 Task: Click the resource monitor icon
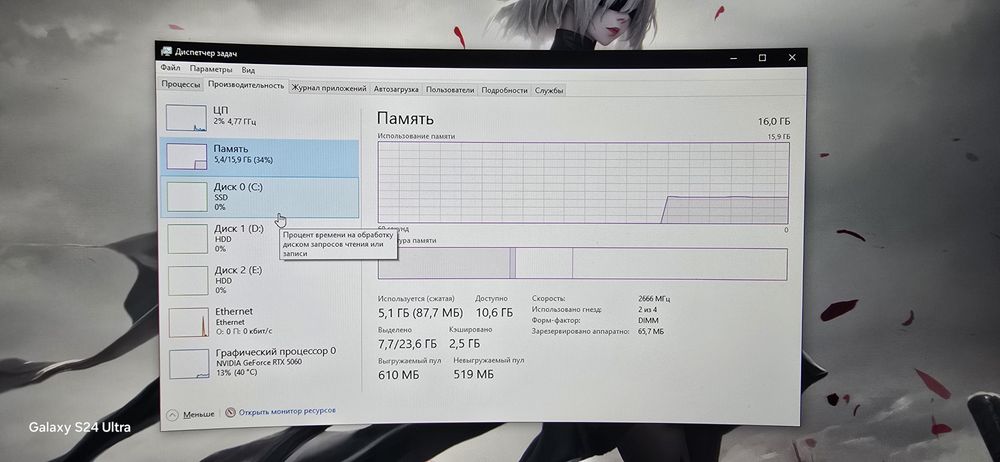[230, 413]
